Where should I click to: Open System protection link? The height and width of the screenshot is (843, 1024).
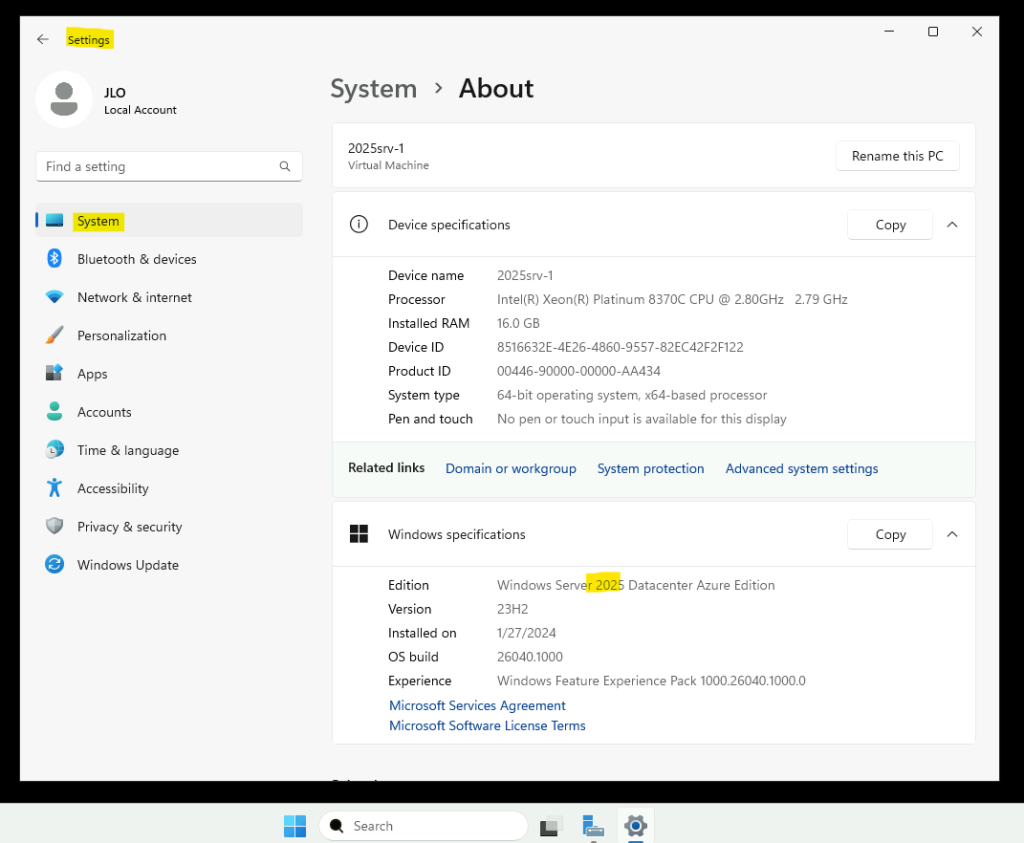(650, 468)
